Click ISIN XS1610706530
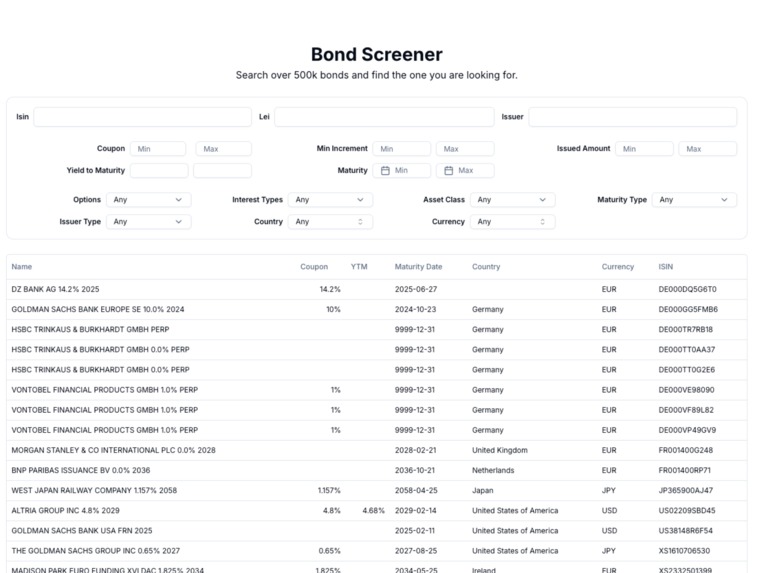Screen dimensions: 764x573 [684, 551]
